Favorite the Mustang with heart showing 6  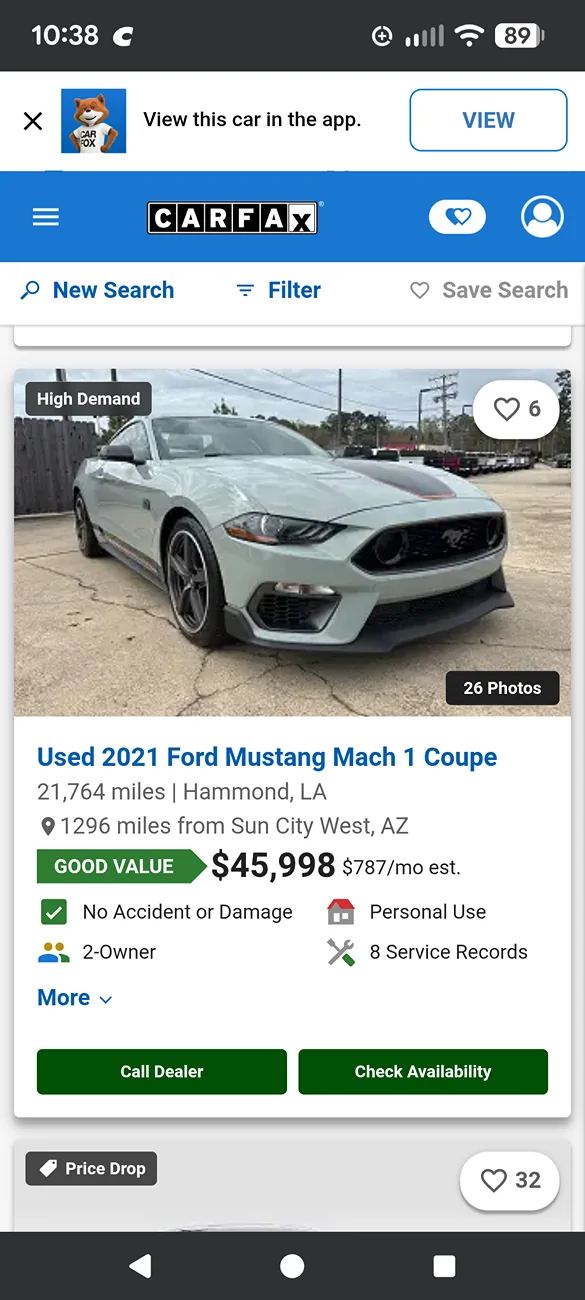516,409
